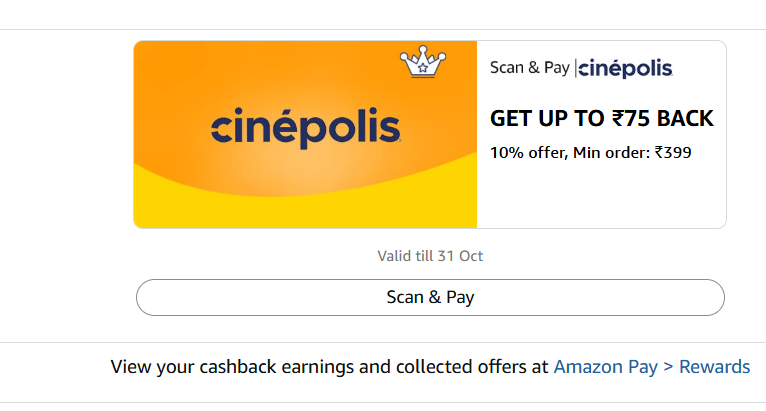The height and width of the screenshot is (411, 766).
Task: Select the GET UP TO ₹75 BACK headline
Action: (x=601, y=119)
